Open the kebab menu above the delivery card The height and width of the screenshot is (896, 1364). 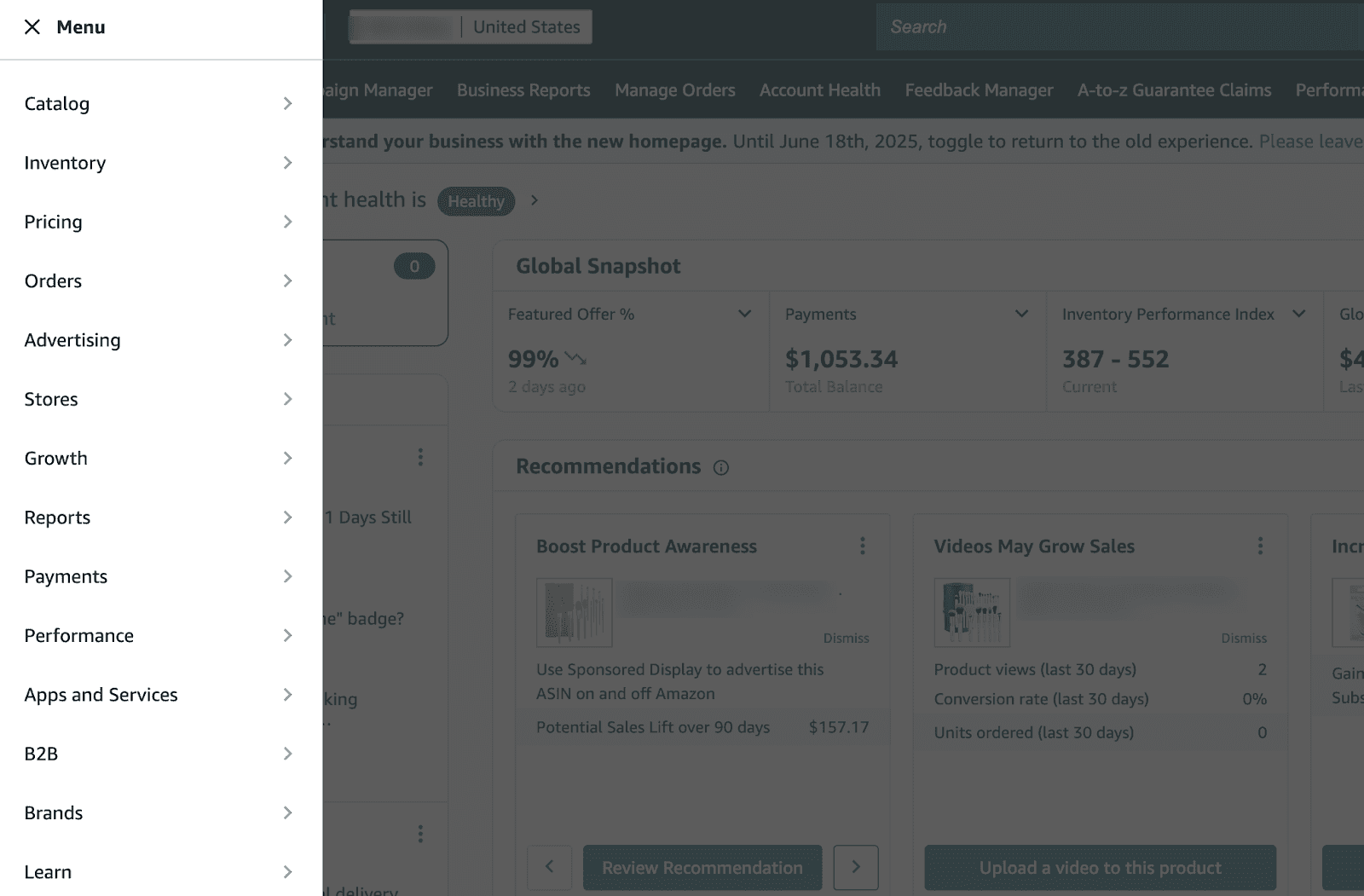tap(420, 834)
